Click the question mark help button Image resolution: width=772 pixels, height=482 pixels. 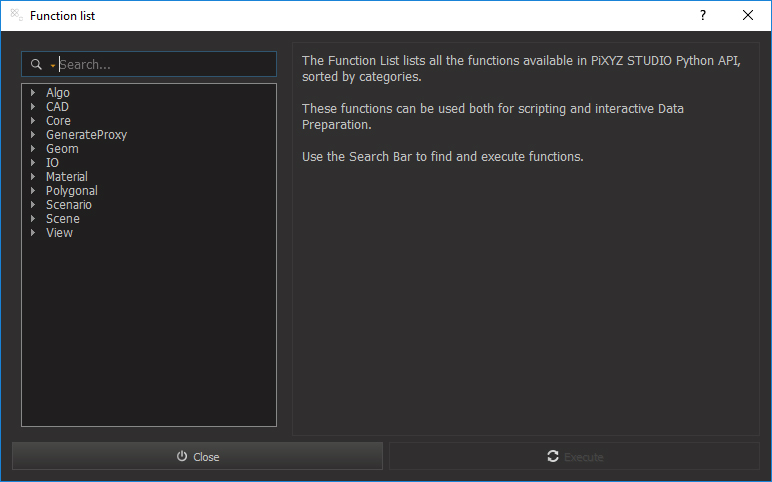[703, 16]
